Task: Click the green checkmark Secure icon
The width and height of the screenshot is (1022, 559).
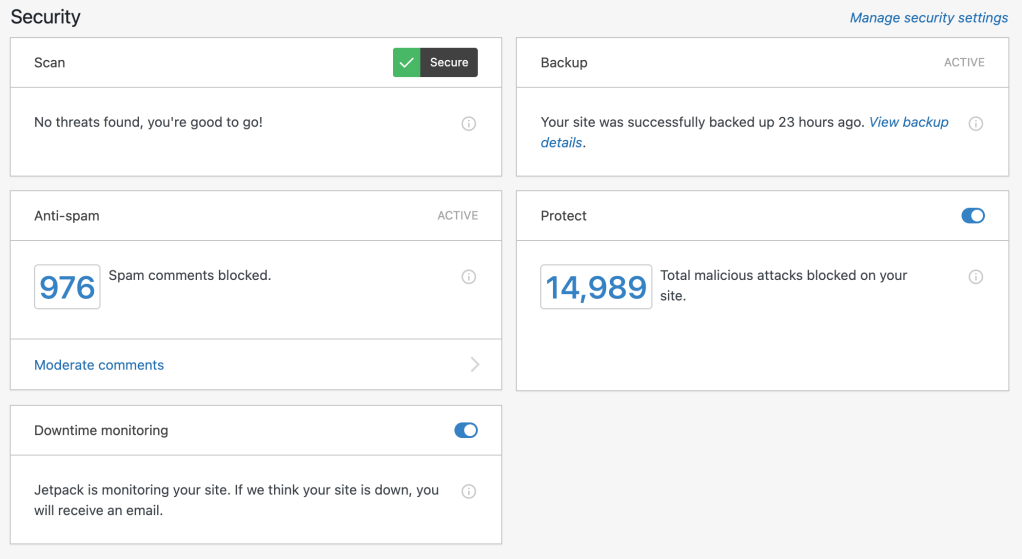Action: coord(407,63)
